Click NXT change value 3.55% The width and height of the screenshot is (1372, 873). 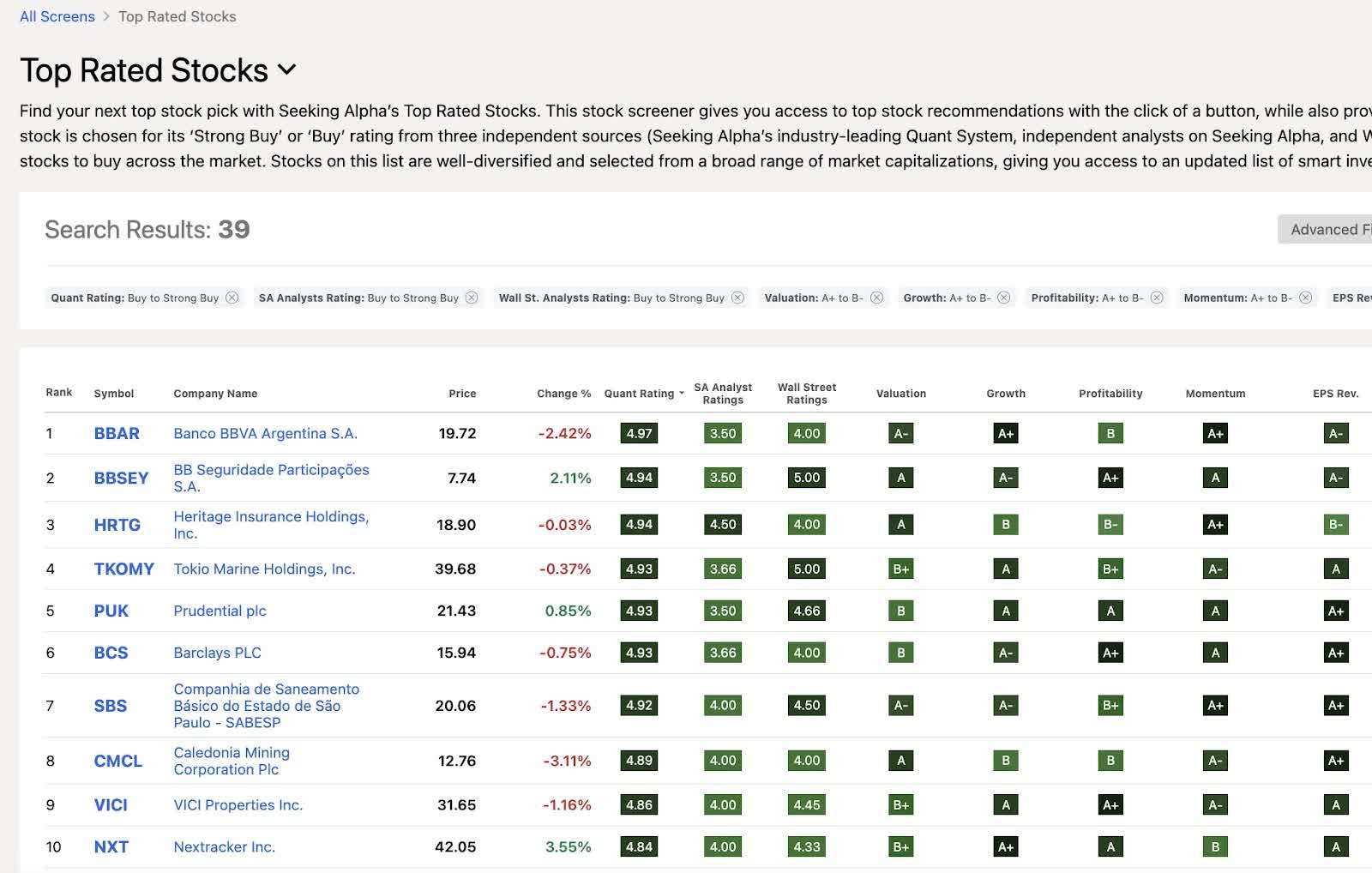pos(569,847)
